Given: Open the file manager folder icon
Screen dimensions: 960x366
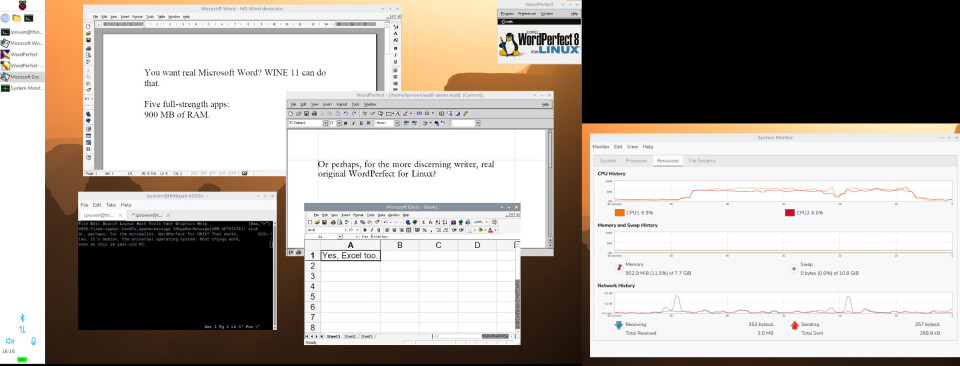Looking at the screenshot, I should [17, 18].
